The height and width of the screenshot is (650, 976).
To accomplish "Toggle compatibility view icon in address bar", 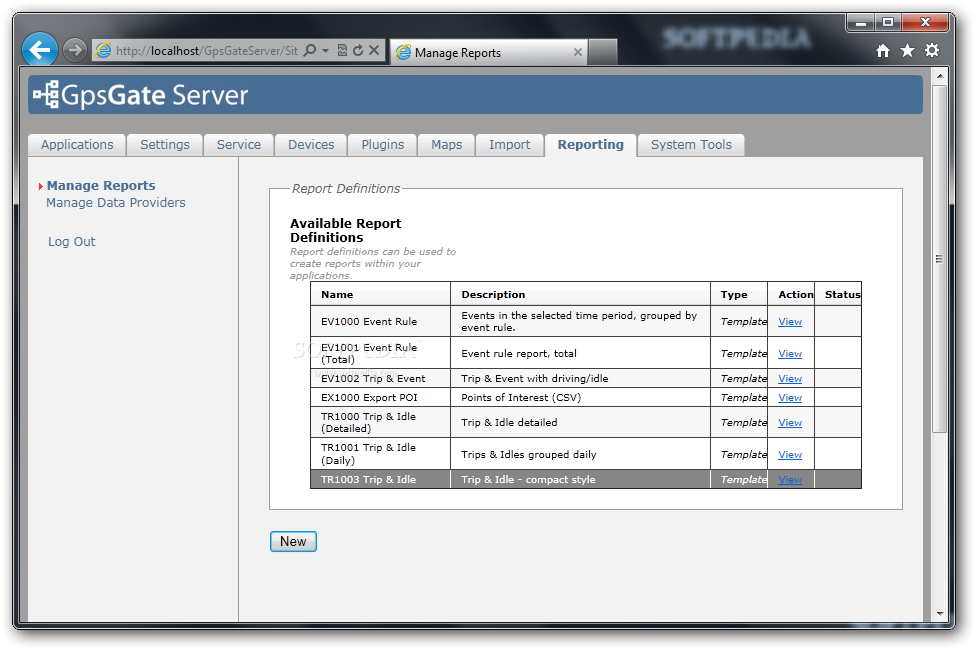I will tap(342, 50).
